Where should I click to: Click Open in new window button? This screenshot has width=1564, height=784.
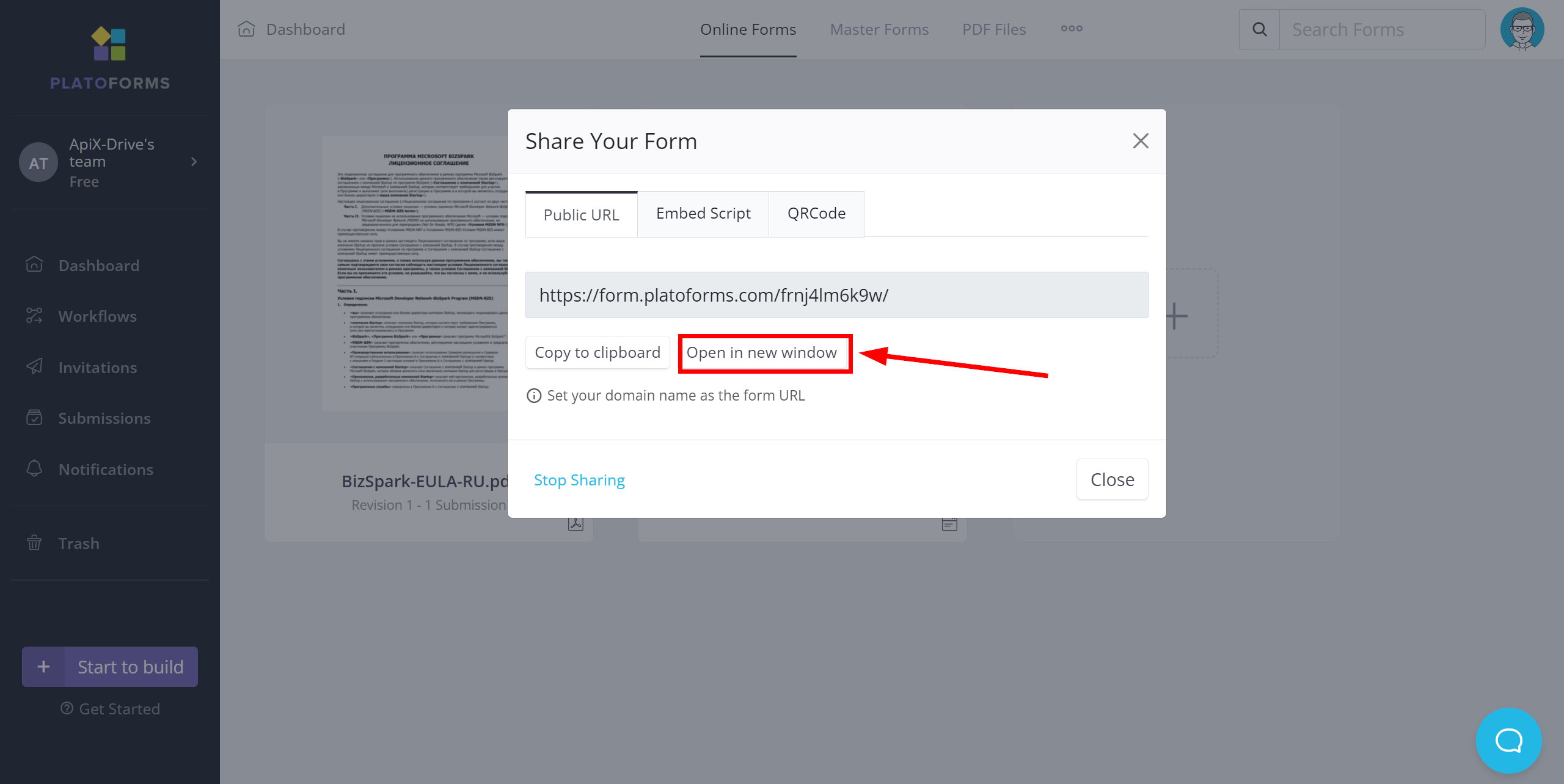pyautogui.click(x=762, y=351)
